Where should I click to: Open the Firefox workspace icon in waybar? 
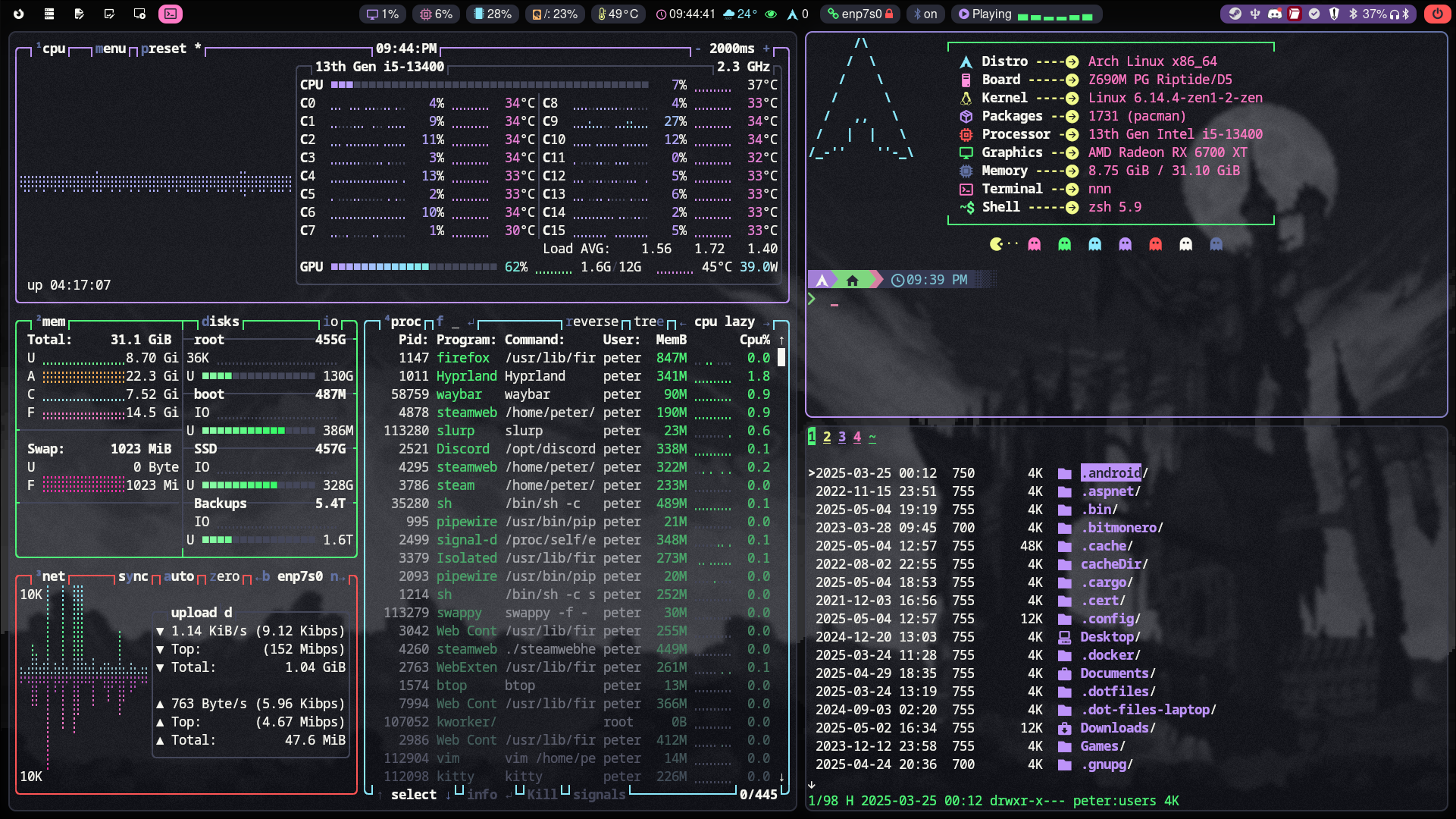click(19, 14)
